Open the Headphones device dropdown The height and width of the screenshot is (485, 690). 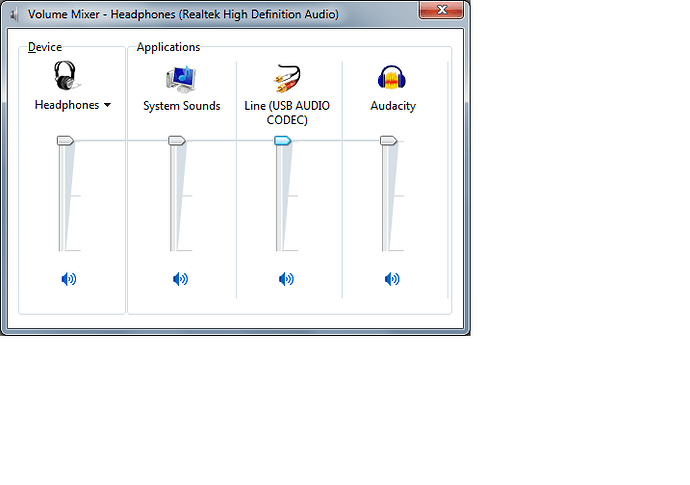click(x=107, y=105)
